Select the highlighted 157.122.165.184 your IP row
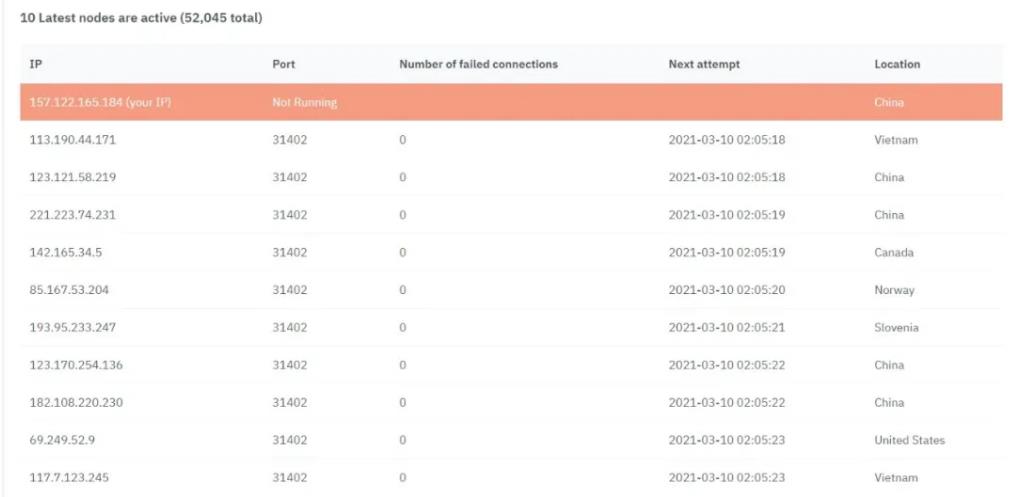The width and height of the screenshot is (1012, 497). tap(511, 102)
